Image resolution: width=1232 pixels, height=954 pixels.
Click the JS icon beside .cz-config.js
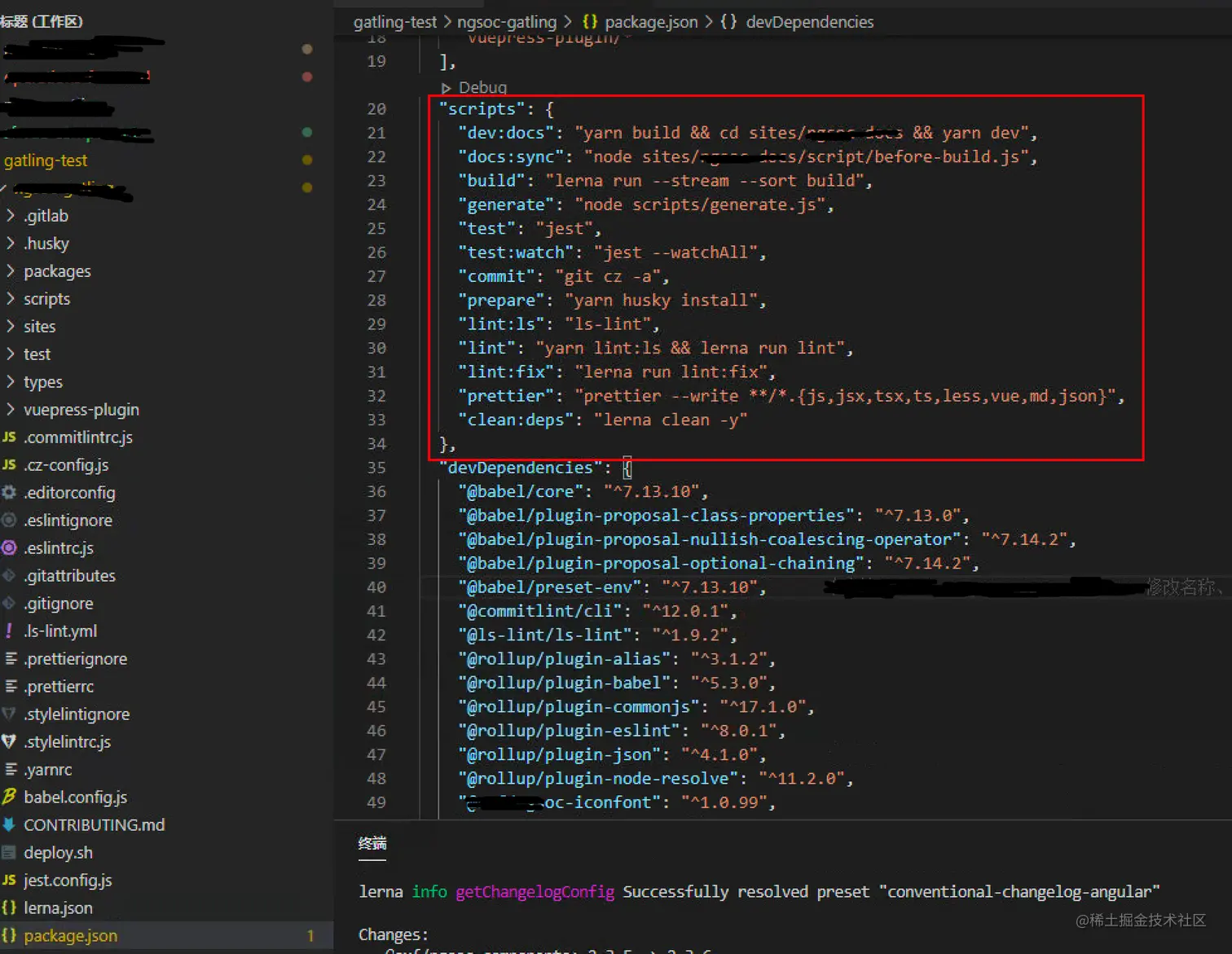click(9, 465)
